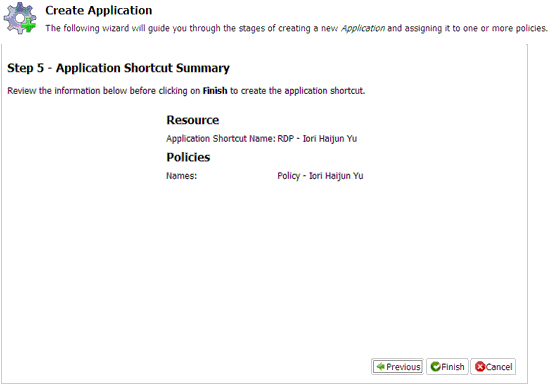This screenshot has height=388, width=550.
Task: Select the Policy - Iori Haijun Yu value
Action: point(320,176)
